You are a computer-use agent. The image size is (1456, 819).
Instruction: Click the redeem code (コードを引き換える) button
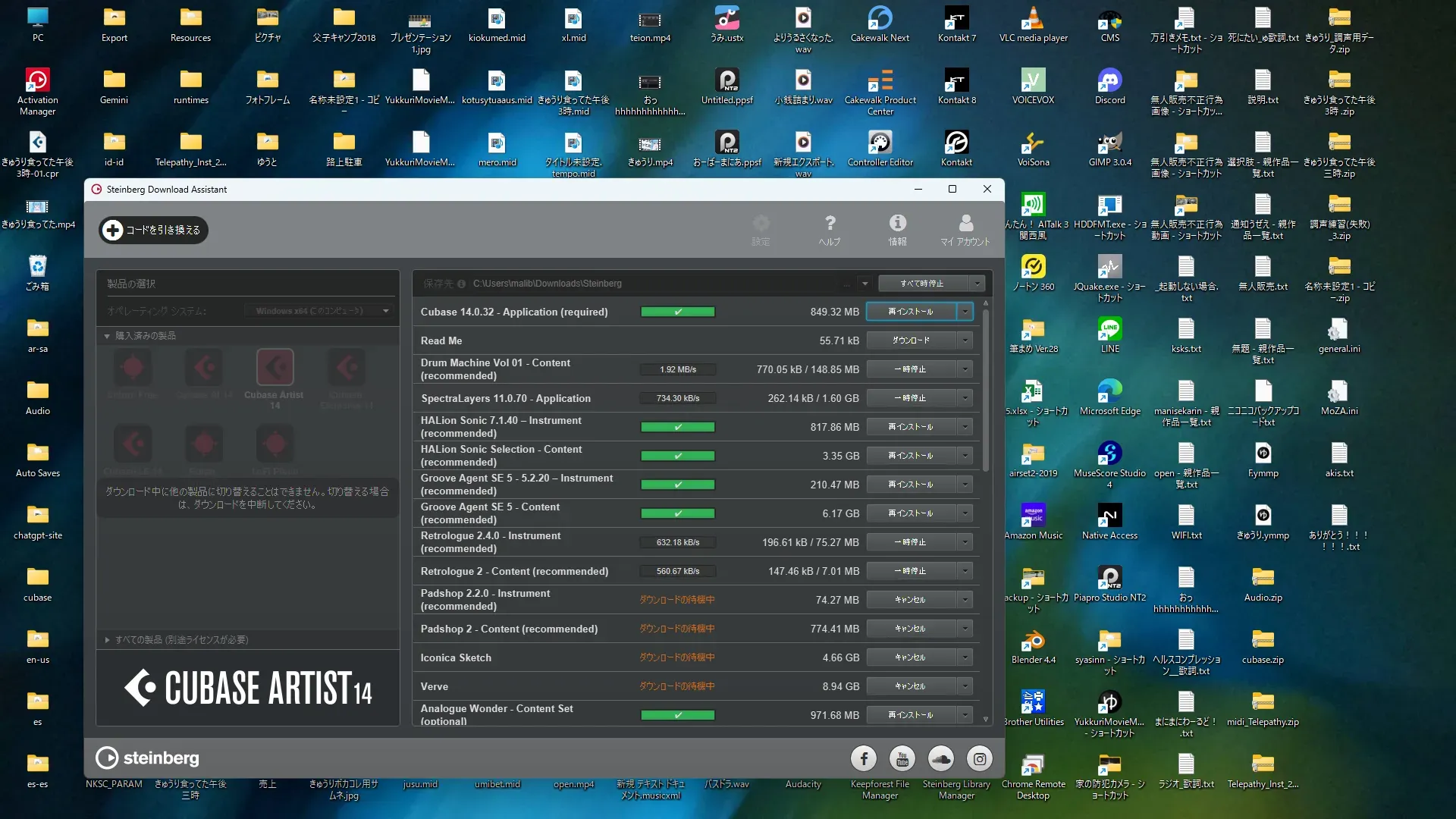pyautogui.click(x=154, y=230)
